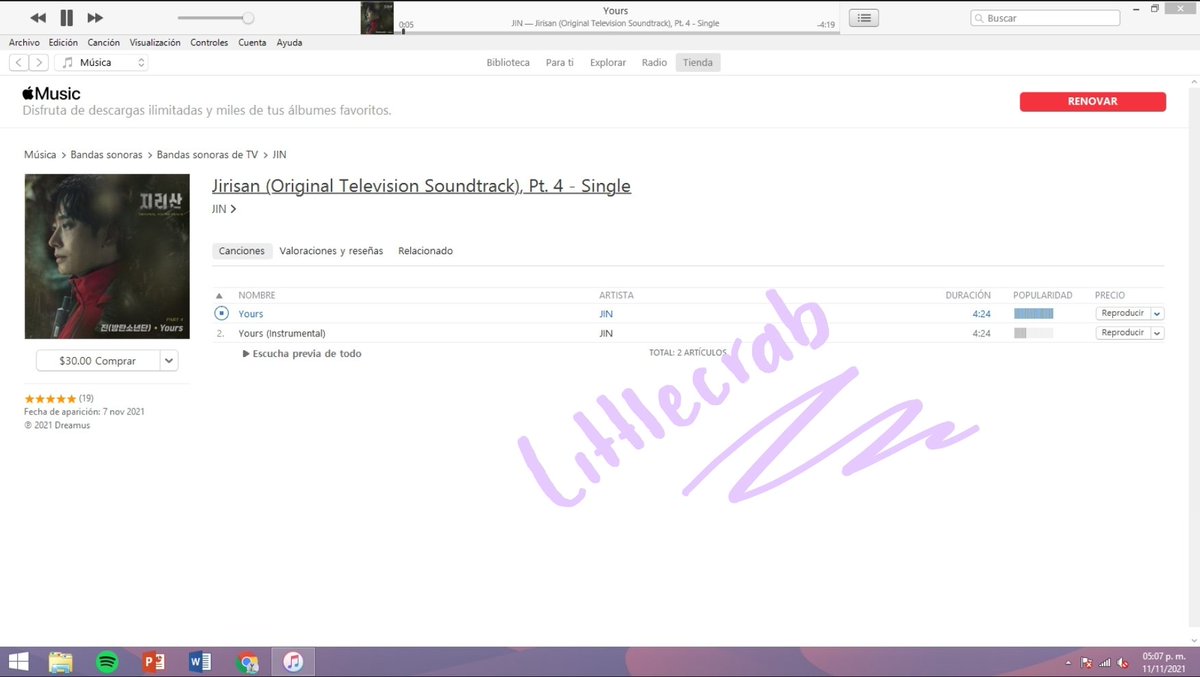The width and height of the screenshot is (1200, 677).
Task: Stop preview of the Yours track
Action: tap(221, 314)
